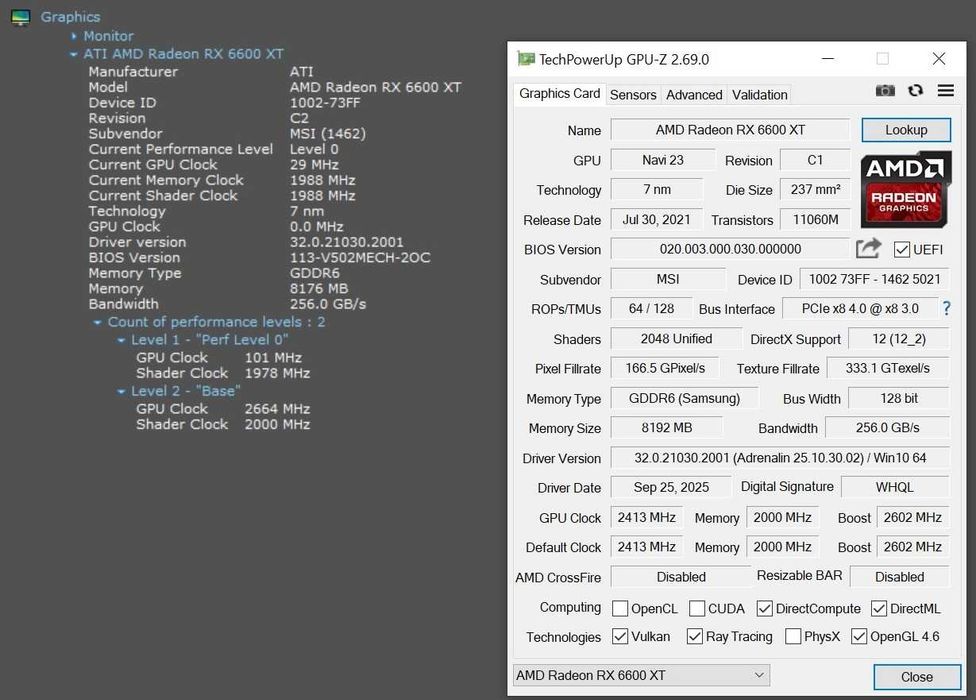Collapse the ATI AMD Radeon RX 6600 XT node
Viewport: 976px width, 700px height.
pos(73,54)
